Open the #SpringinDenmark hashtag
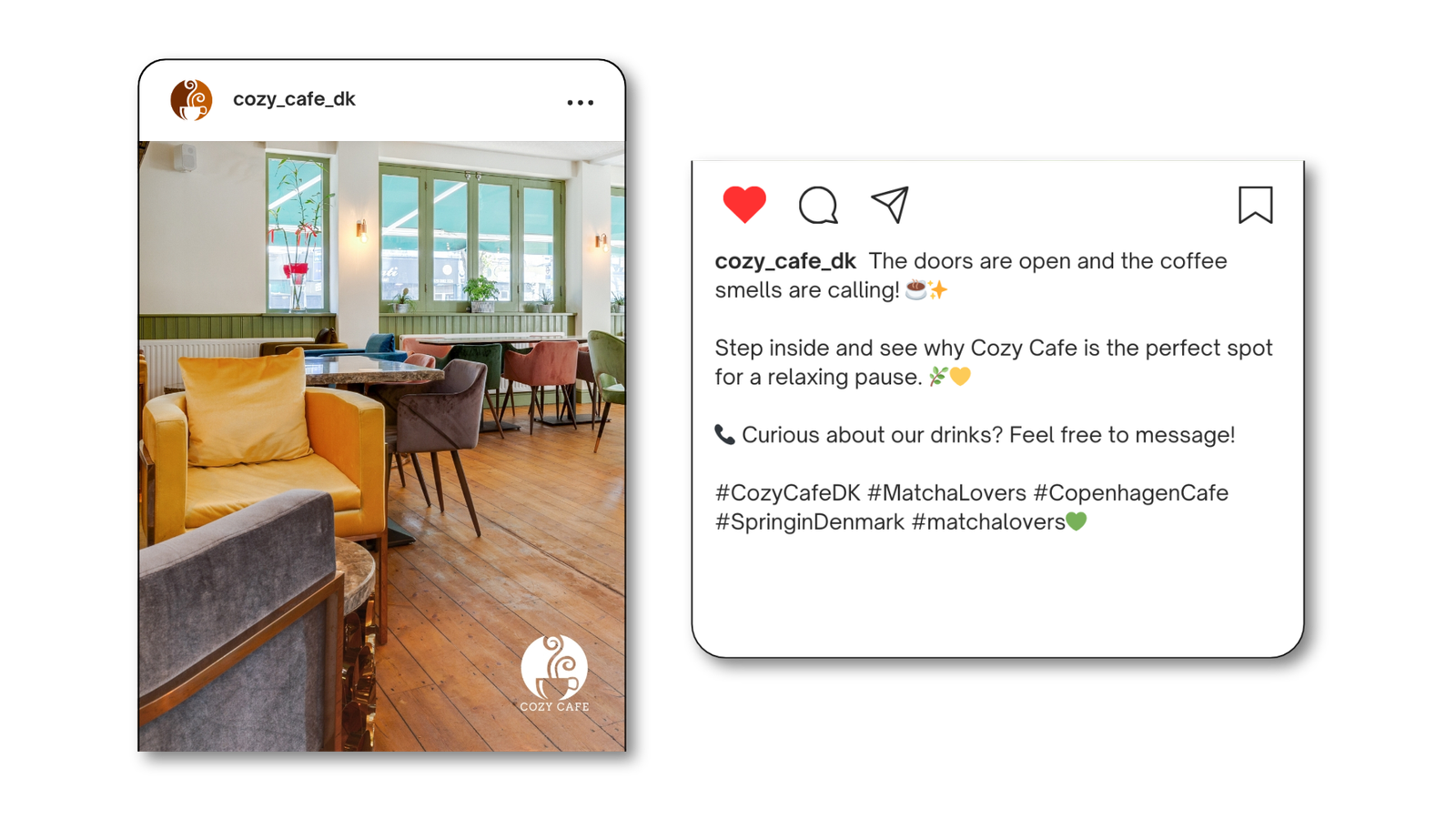The height and width of the screenshot is (819, 1456). point(810,521)
